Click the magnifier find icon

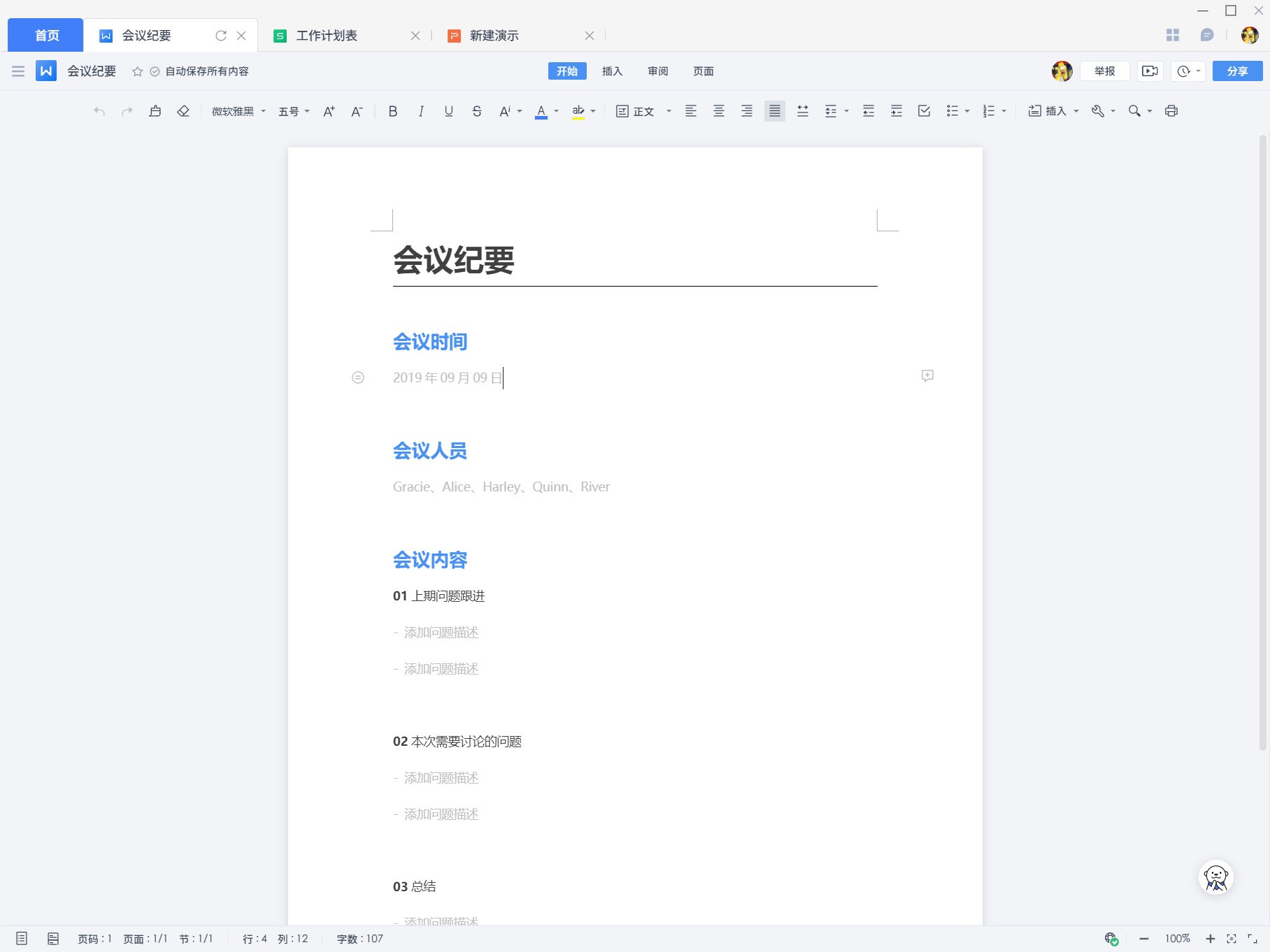click(x=1134, y=111)
